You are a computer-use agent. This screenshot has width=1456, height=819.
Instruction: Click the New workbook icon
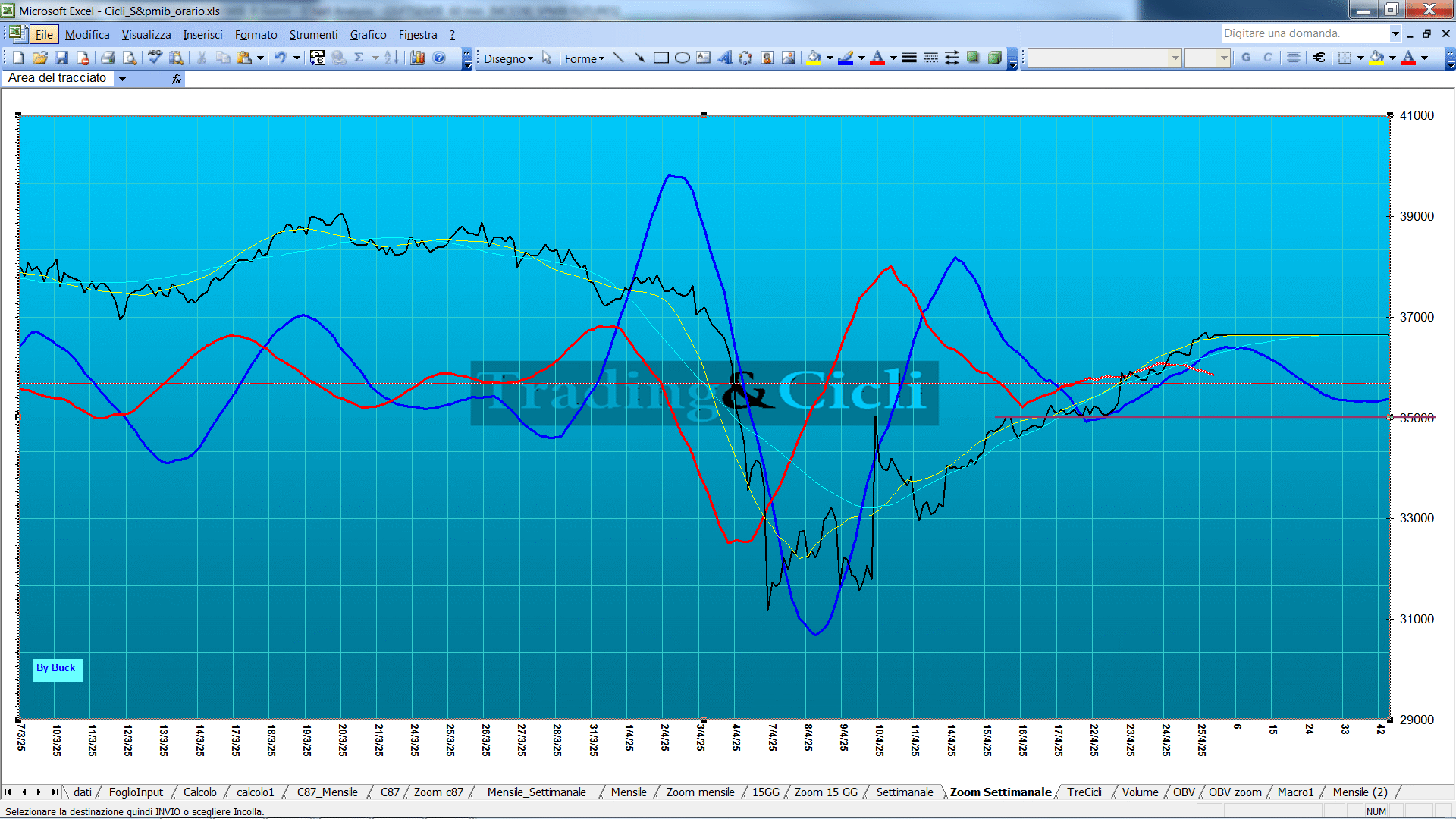tap(19, 58)
